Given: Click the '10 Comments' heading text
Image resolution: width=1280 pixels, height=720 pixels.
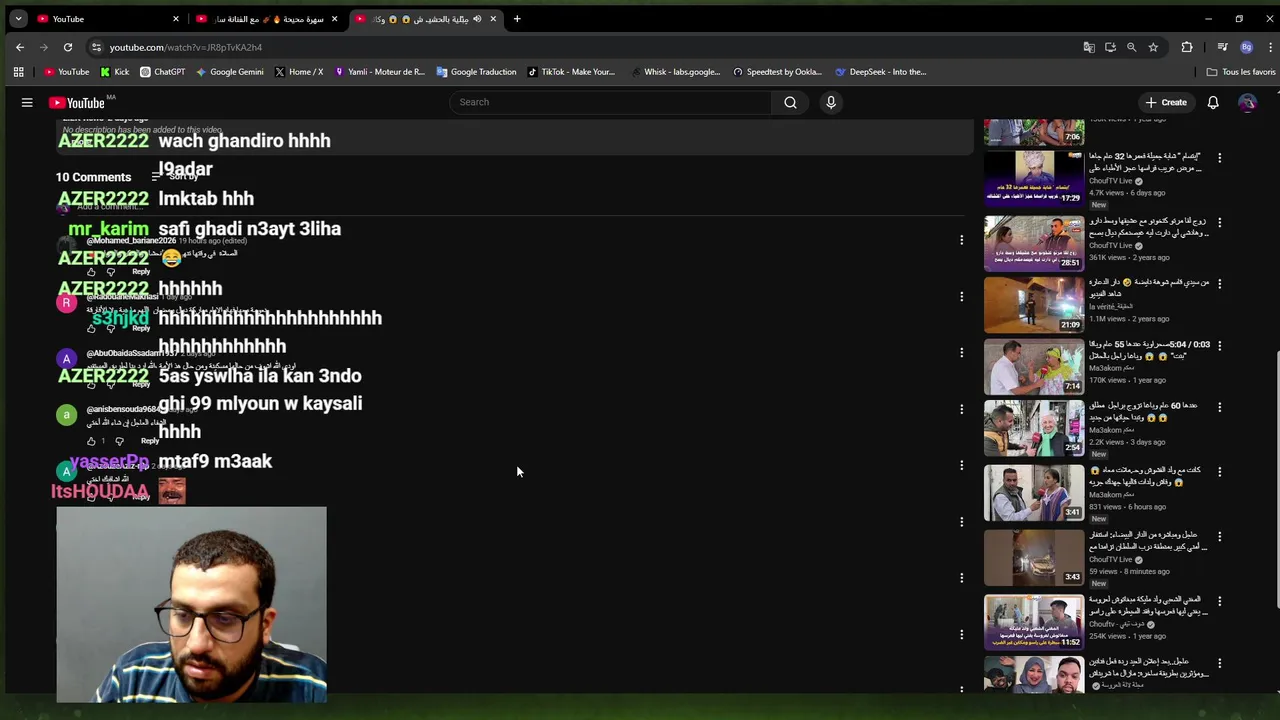Looking at the screenshot, I should [x=93, y=177].
